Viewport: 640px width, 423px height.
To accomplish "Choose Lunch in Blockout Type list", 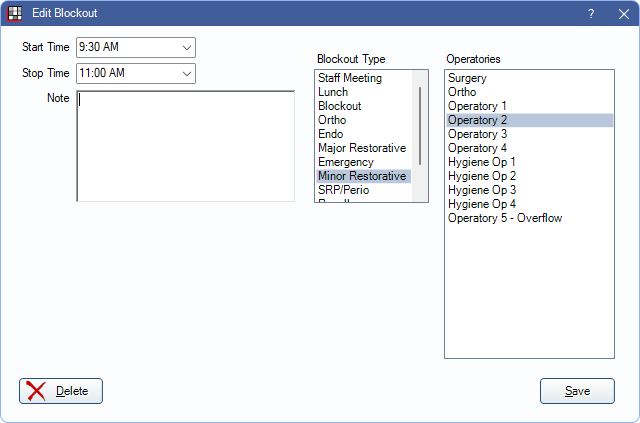I will 333,92.
